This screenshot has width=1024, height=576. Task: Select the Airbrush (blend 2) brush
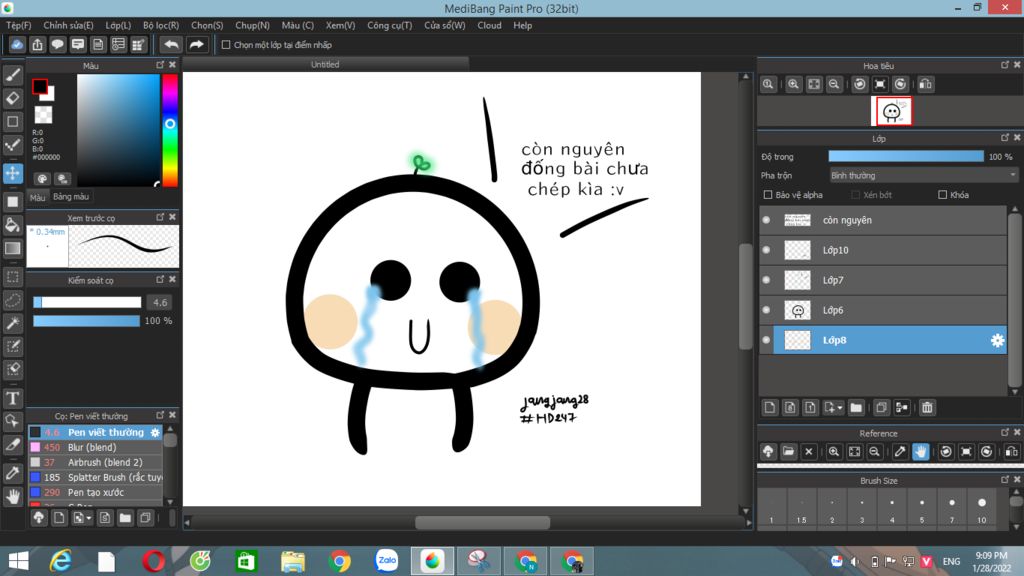(x=95, y=462)
